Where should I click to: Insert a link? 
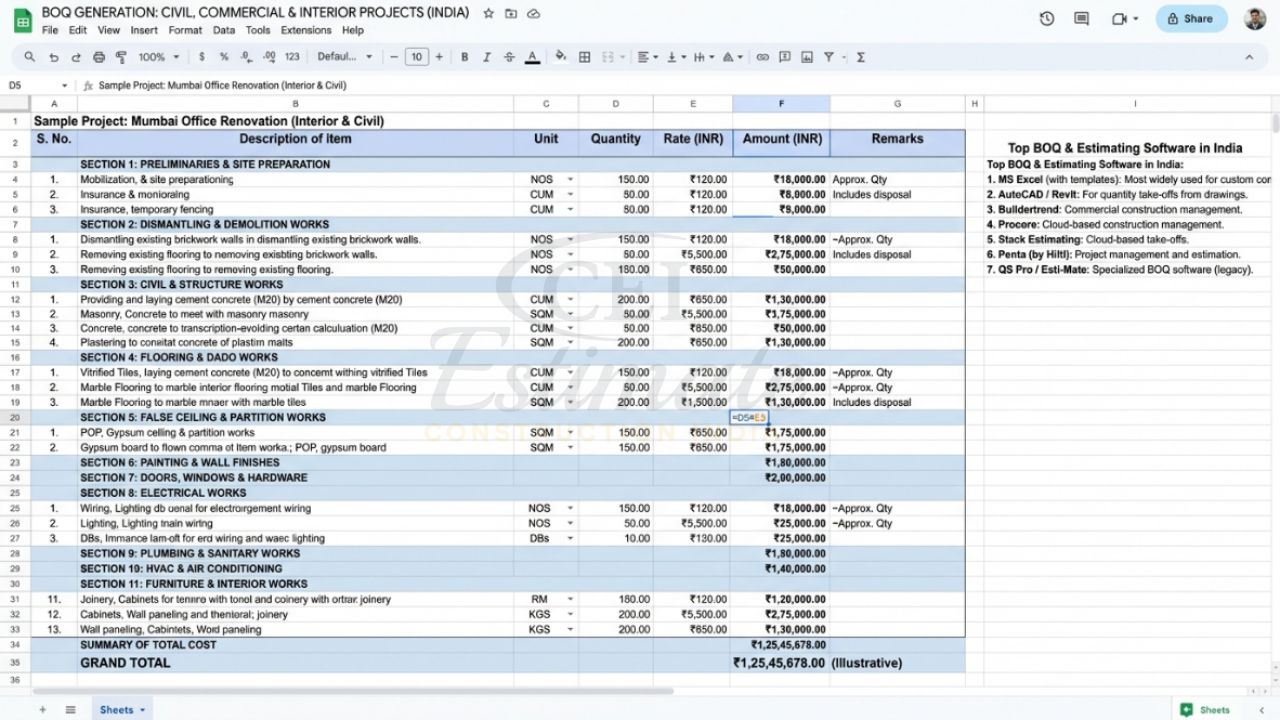[762, 57]
